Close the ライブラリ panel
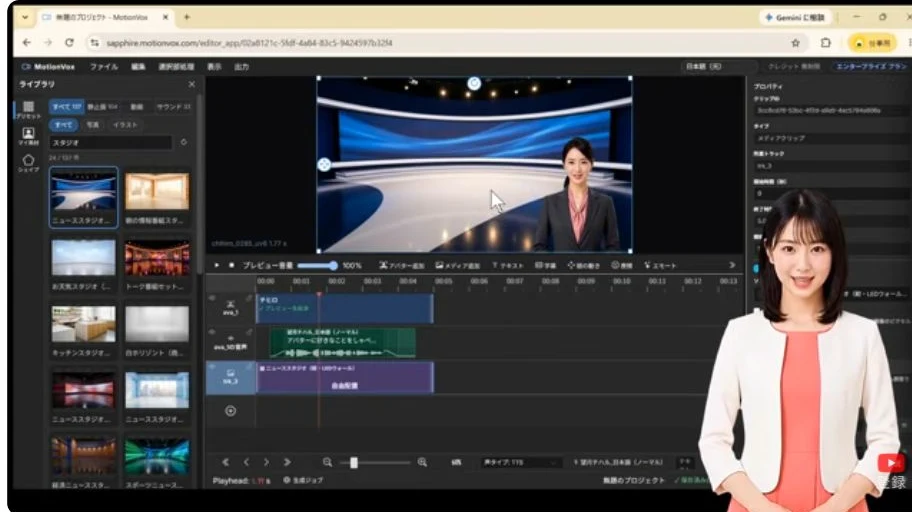 click(192, 84)
